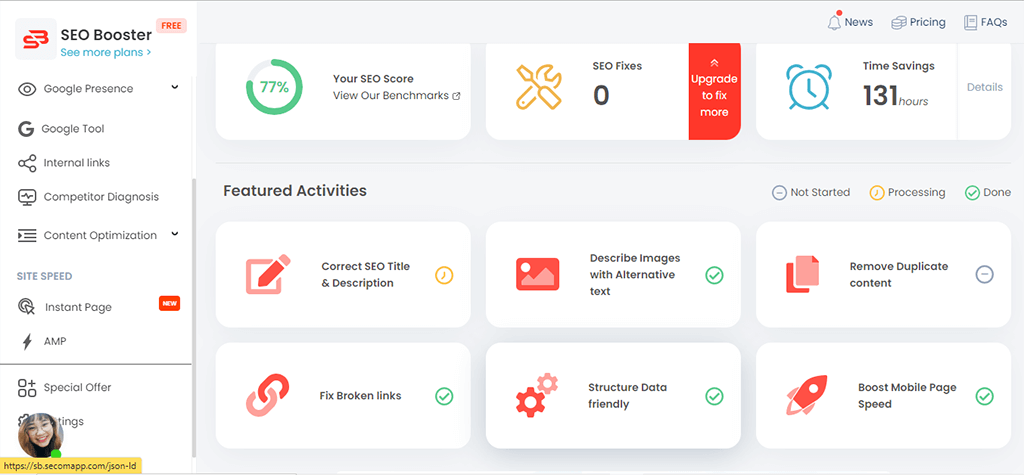Open the News link in header
Image resolution: width=1024 pixels, height=475 pixels.
click(850, 22)
